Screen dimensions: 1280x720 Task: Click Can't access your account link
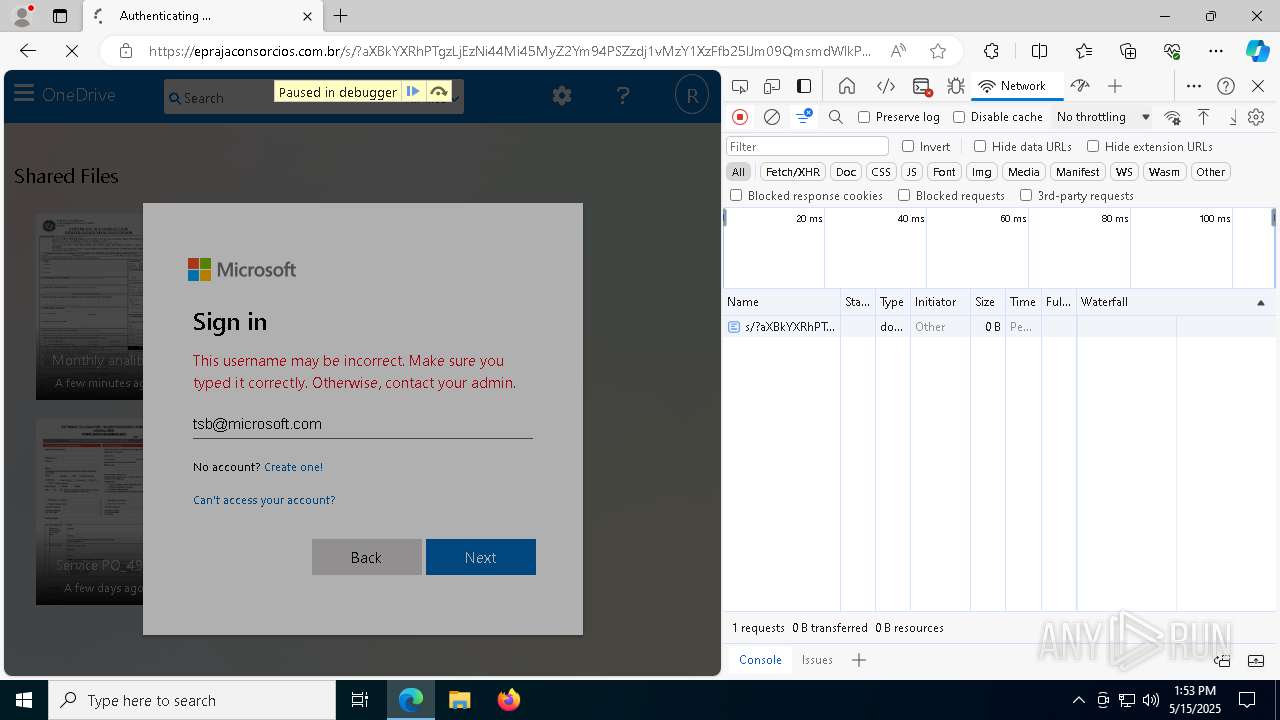click(264, 500)
